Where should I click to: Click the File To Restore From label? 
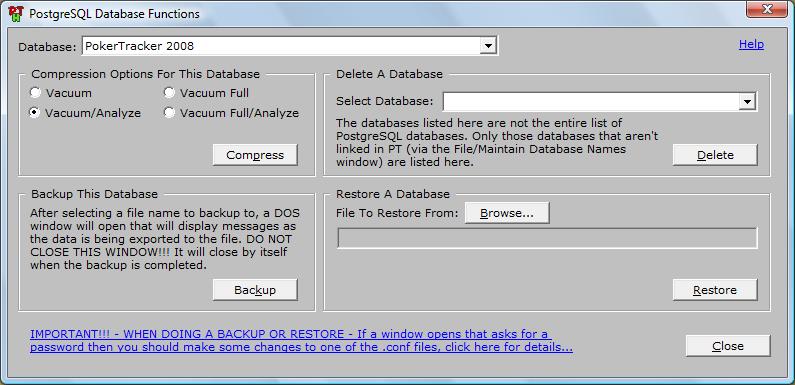(x=397, y=213)
